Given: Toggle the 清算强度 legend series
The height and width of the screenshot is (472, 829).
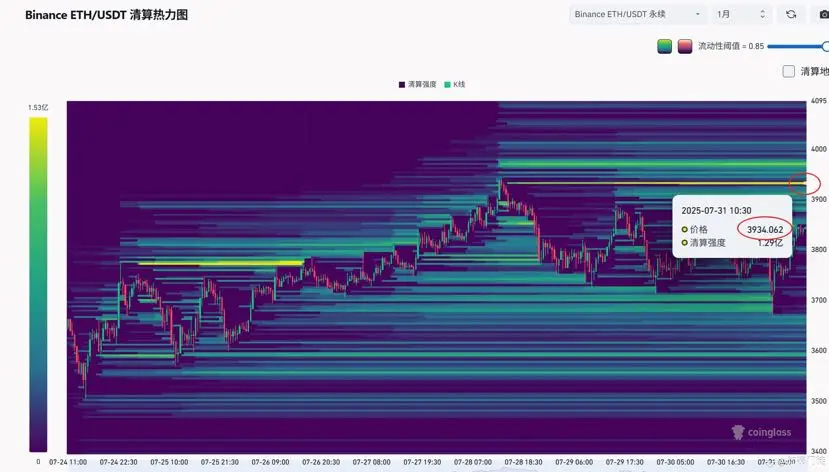Looking at the screenshot, I should (x=417, y=85).
